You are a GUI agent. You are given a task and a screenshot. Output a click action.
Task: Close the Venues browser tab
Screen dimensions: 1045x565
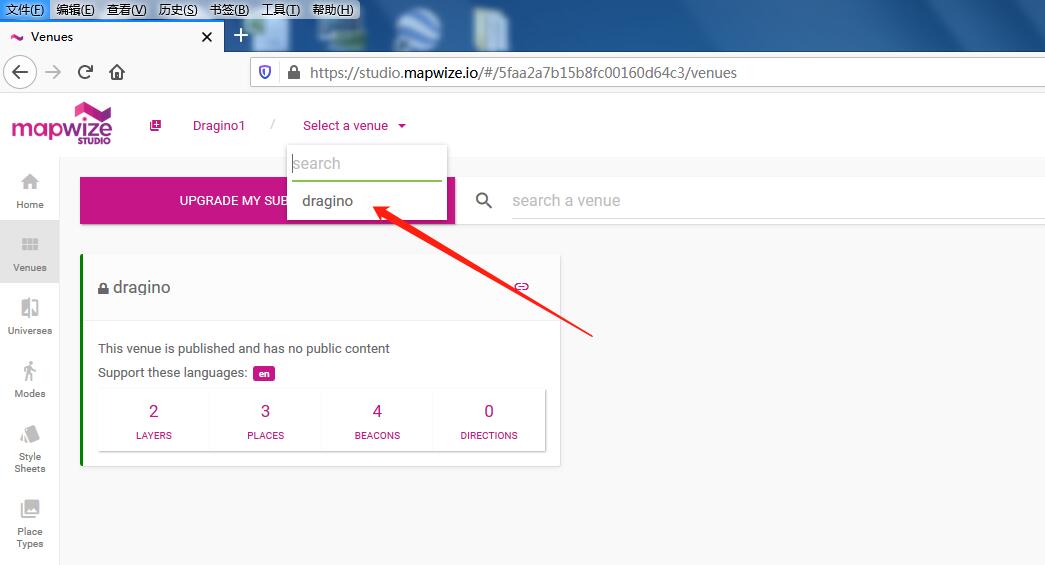207,37
